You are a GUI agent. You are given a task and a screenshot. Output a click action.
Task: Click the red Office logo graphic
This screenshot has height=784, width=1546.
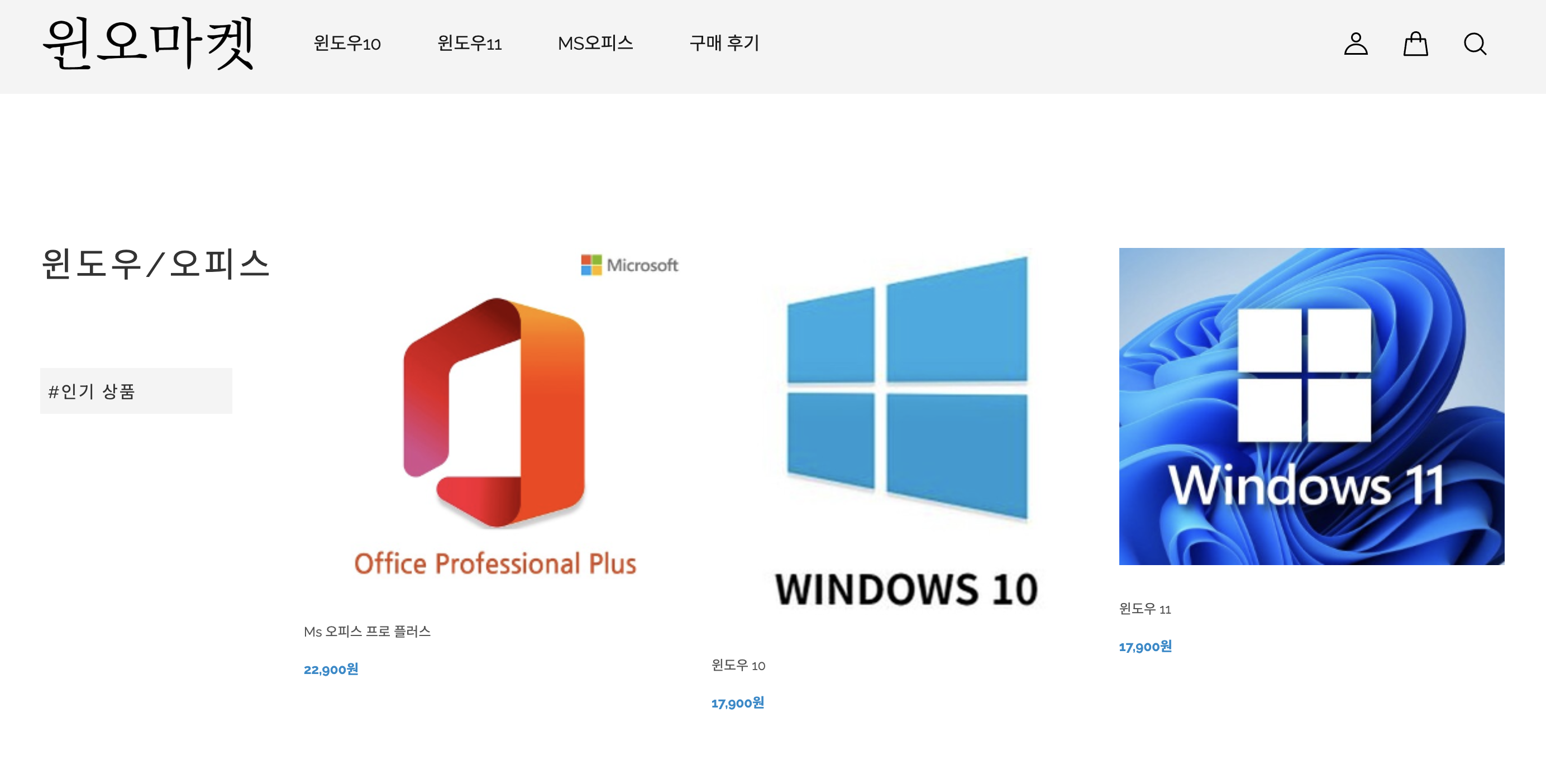coord(494,413)
